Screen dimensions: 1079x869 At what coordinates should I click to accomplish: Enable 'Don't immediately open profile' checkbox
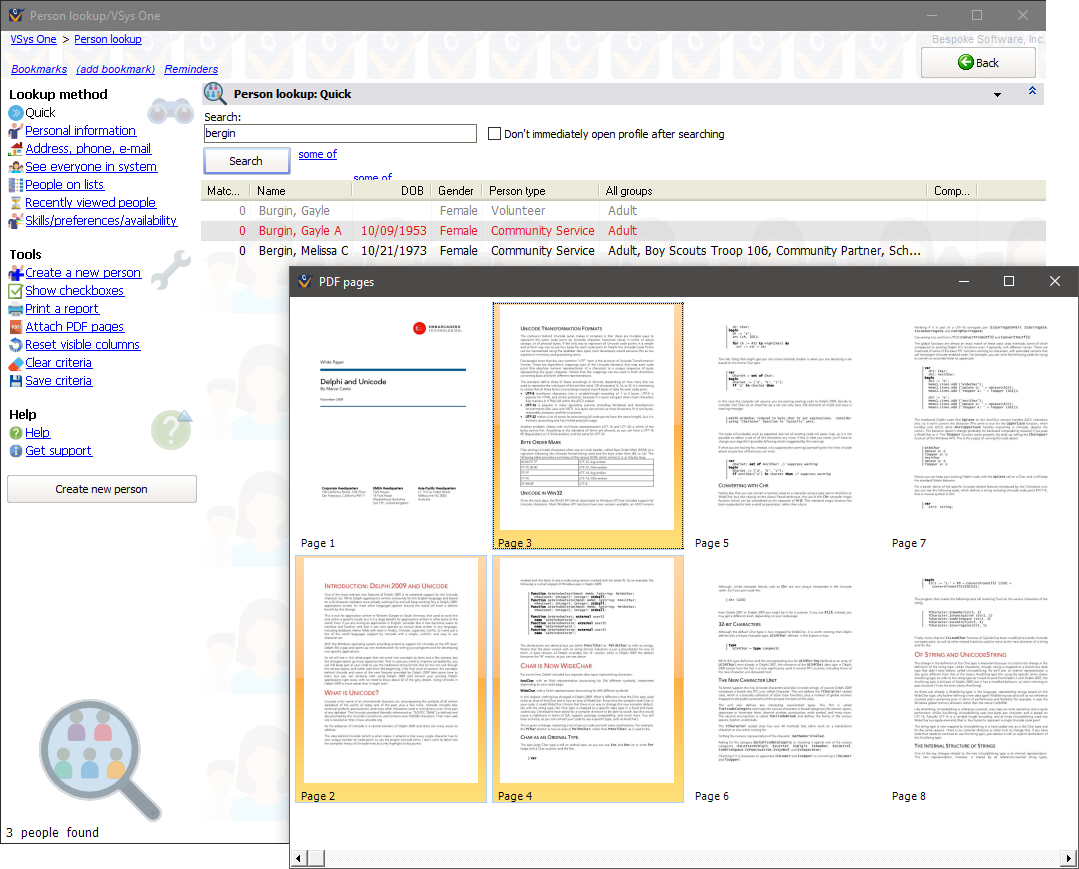click(494, 134)
